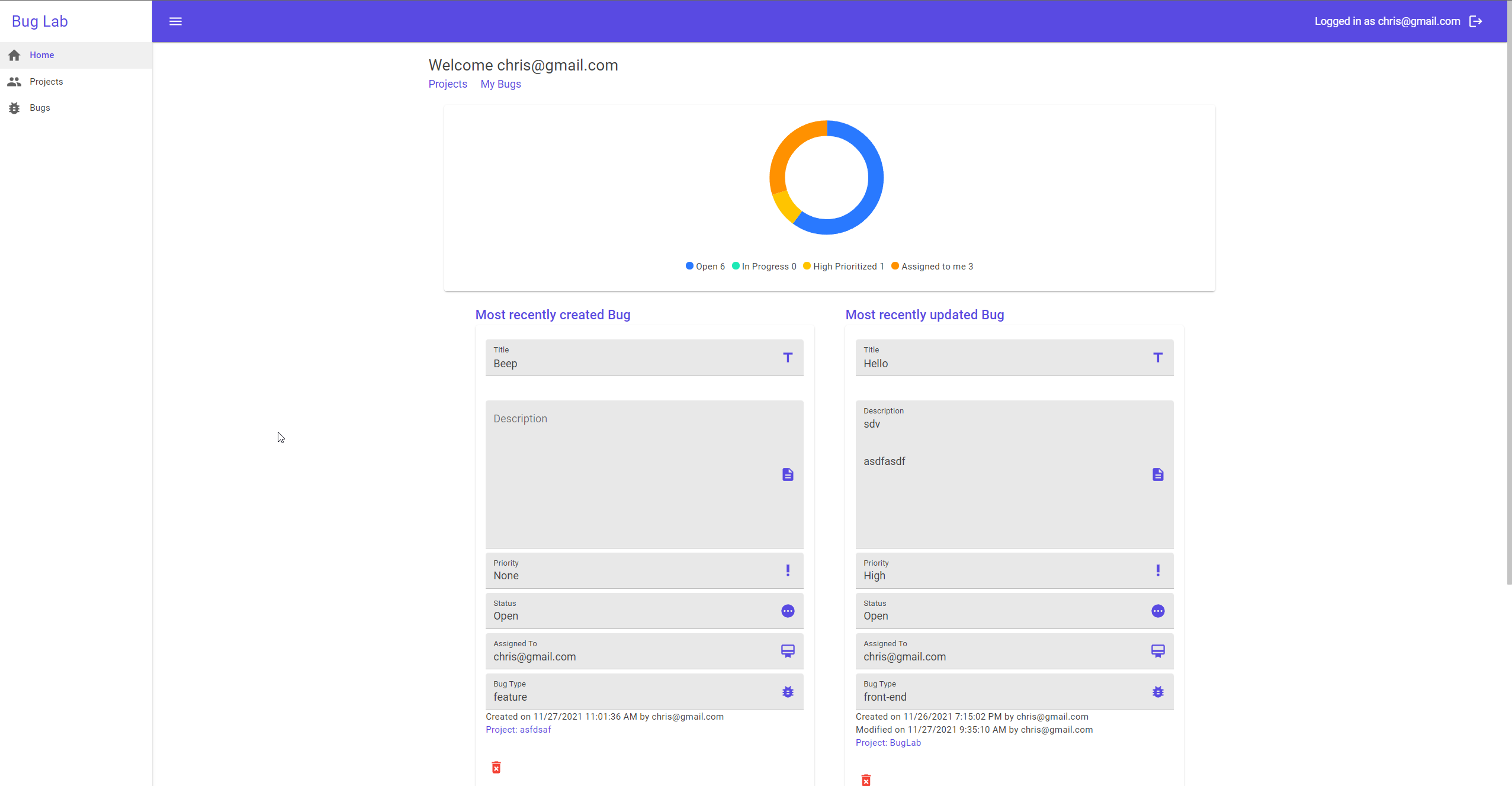Click the status dots icon on Beep bug

[x=787, y=611]
